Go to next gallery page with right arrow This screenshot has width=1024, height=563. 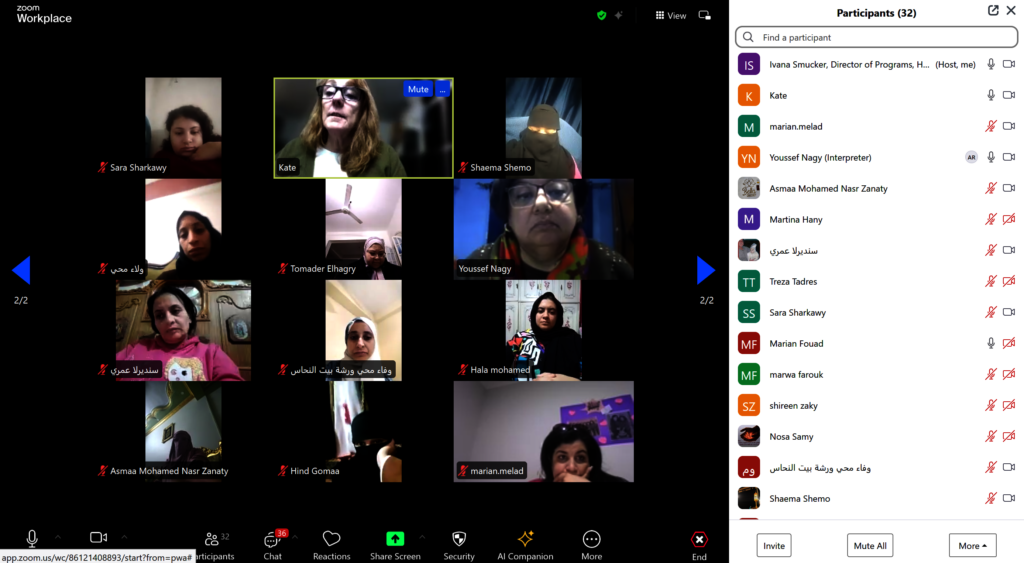click(x=706, y=270)
